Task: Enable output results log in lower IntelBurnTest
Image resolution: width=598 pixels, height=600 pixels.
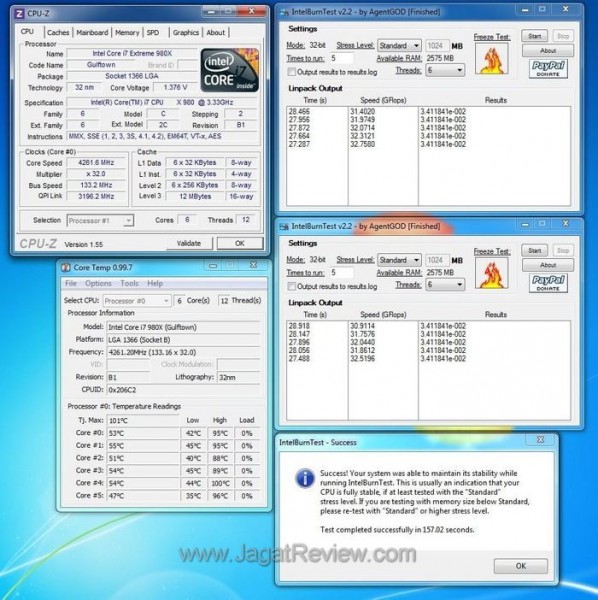Action: tap(292, 286)
